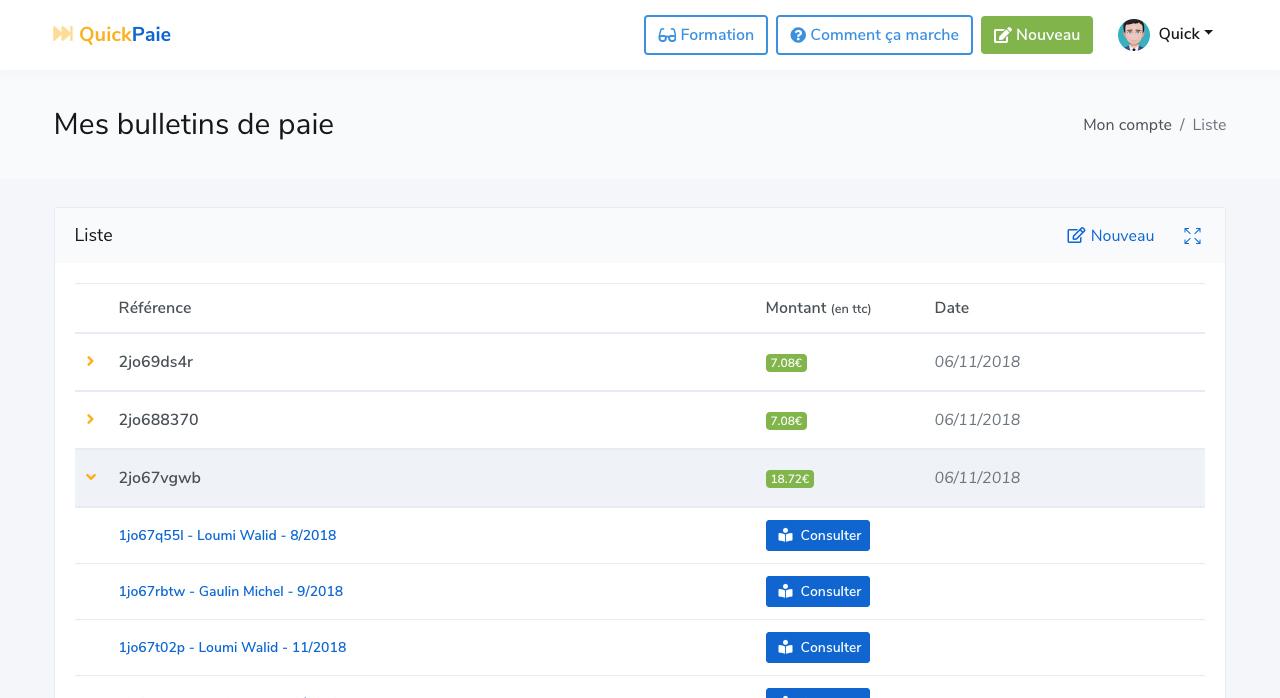Open Comment ça marche help
This screenshot has width=1280, height=698.
[874, 35]
